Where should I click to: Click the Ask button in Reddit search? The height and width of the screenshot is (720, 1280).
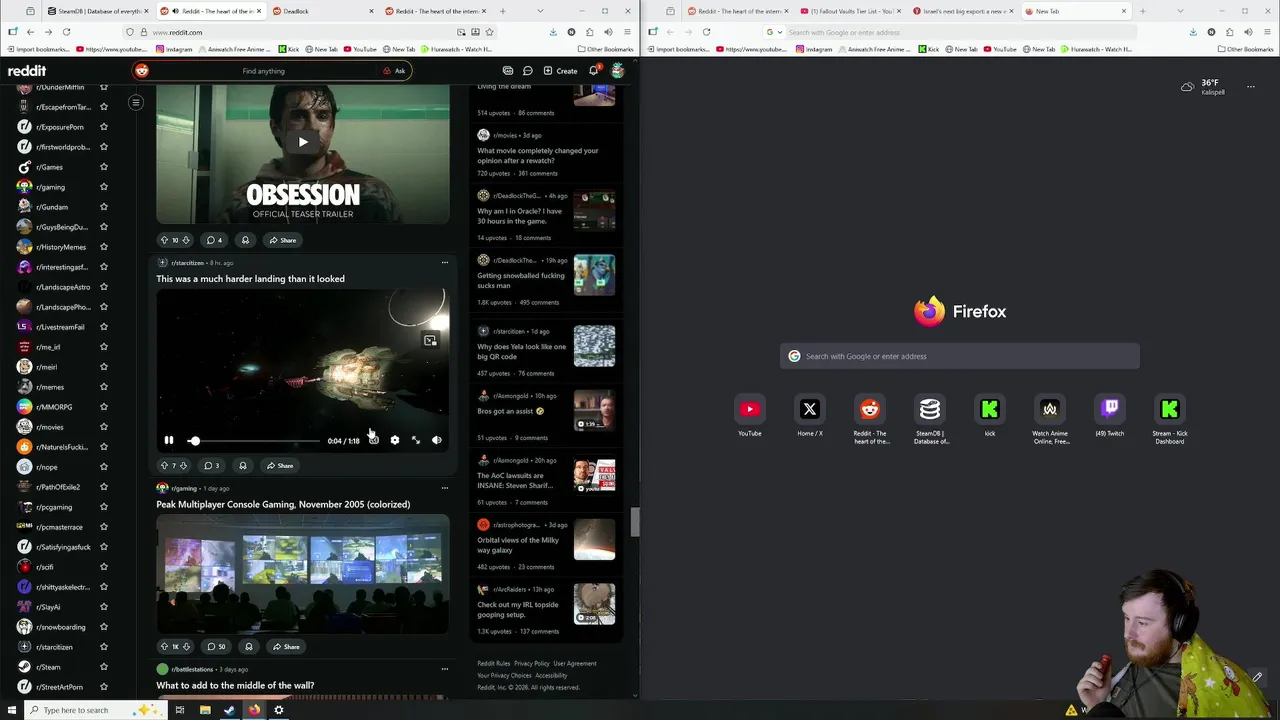394,71
